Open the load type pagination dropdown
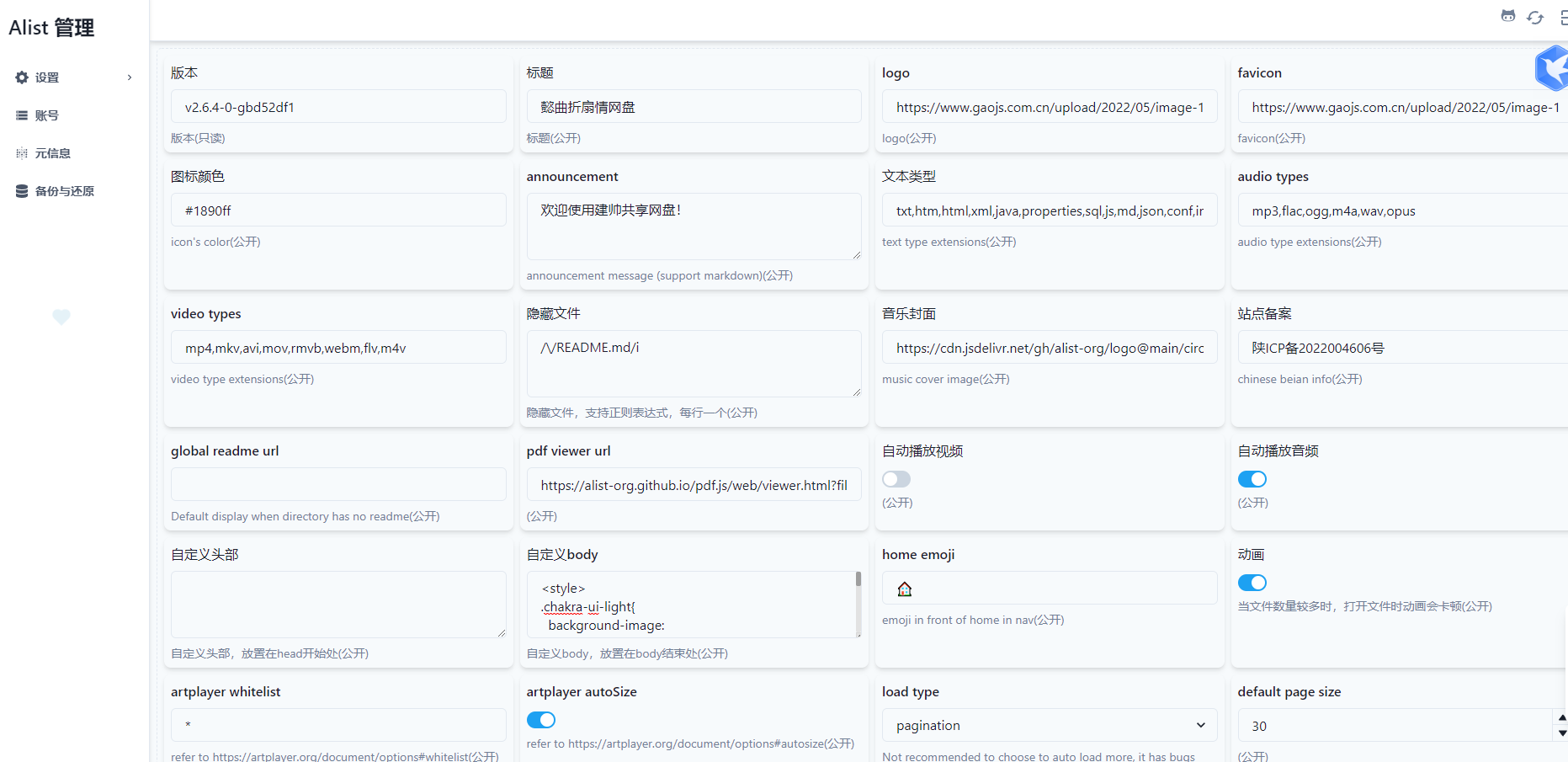 tap(1050, 725)
